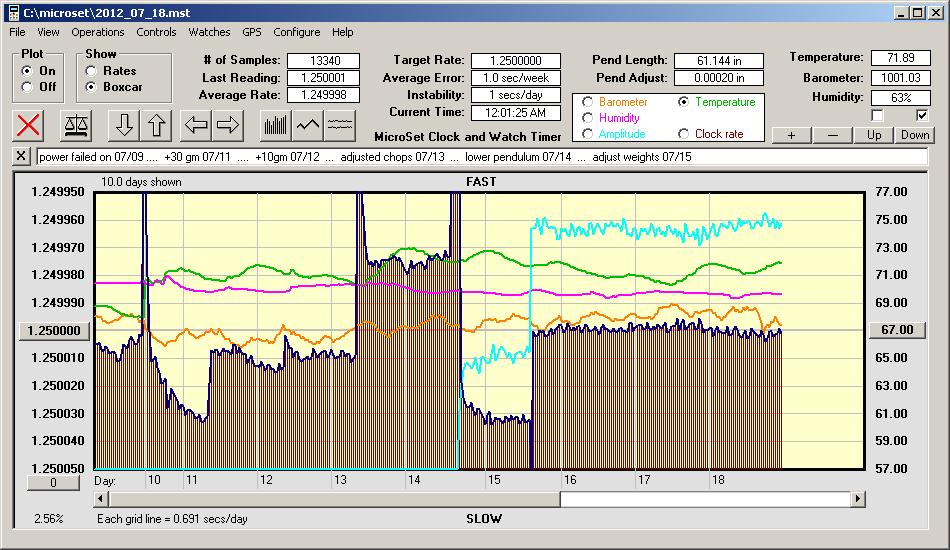Click the Last Reading field
950x550 pixels.
[x=324, y=78]
